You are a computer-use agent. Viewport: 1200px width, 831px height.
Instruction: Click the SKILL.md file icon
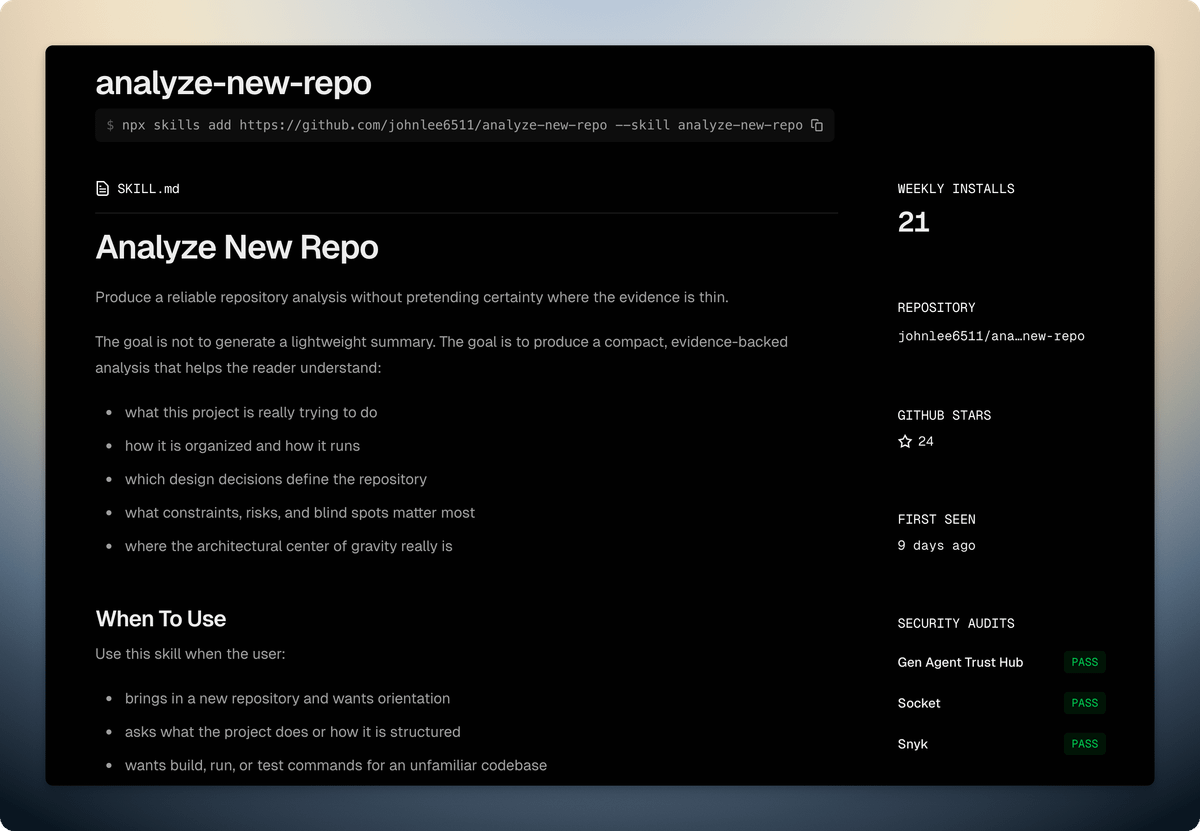click(x=102, y=188)
